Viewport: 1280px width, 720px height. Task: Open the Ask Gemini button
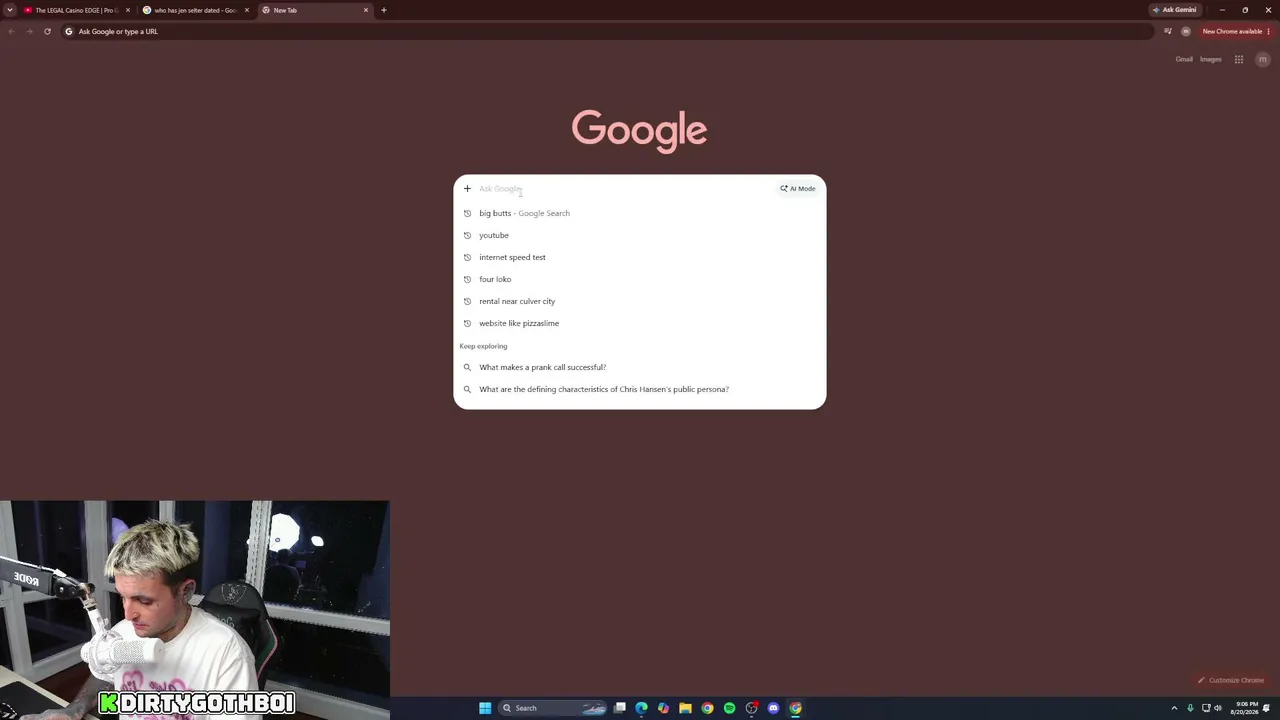(1174, 10)
